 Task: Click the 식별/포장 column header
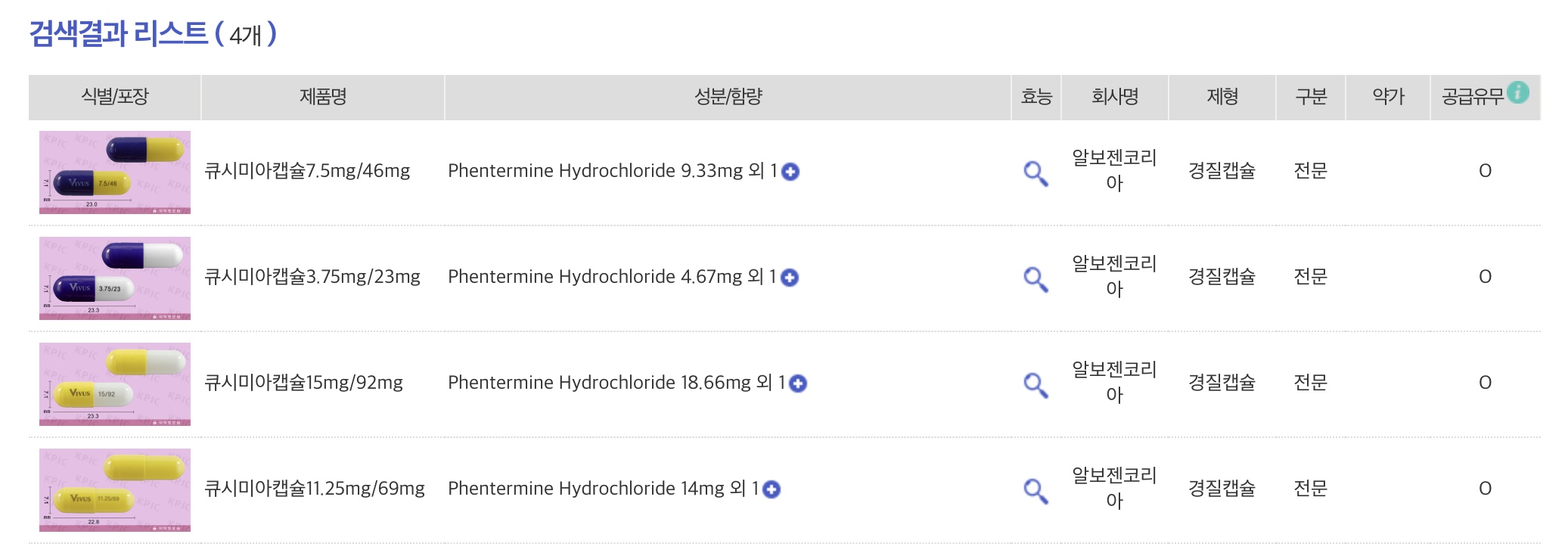pos(115,97)
